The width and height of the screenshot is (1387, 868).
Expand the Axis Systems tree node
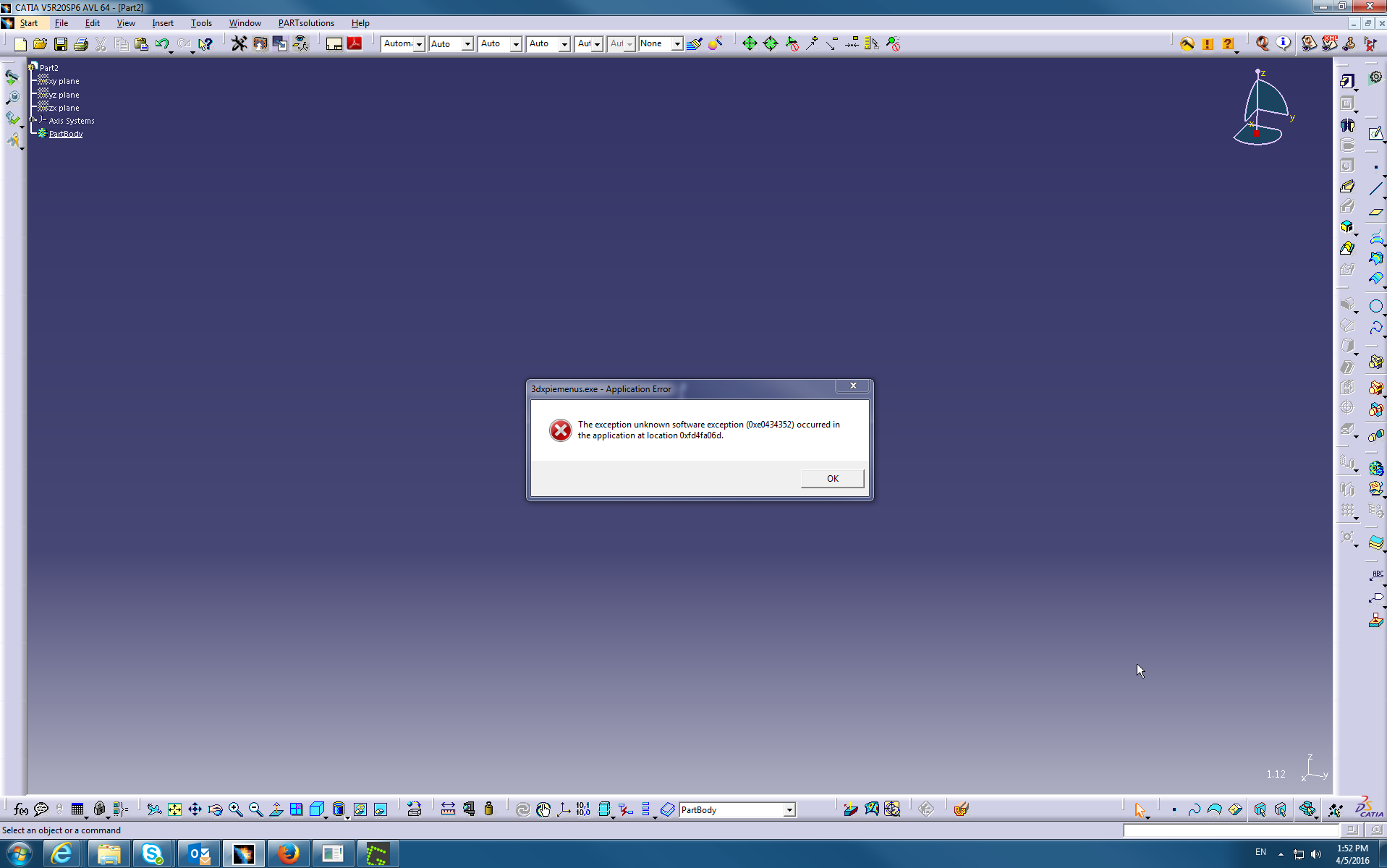[x=32, y=120]
